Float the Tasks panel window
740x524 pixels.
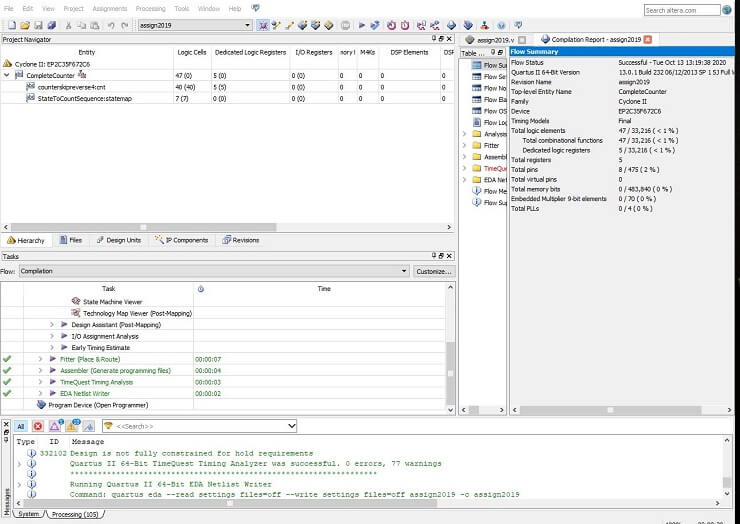click(x=441, y=255)
